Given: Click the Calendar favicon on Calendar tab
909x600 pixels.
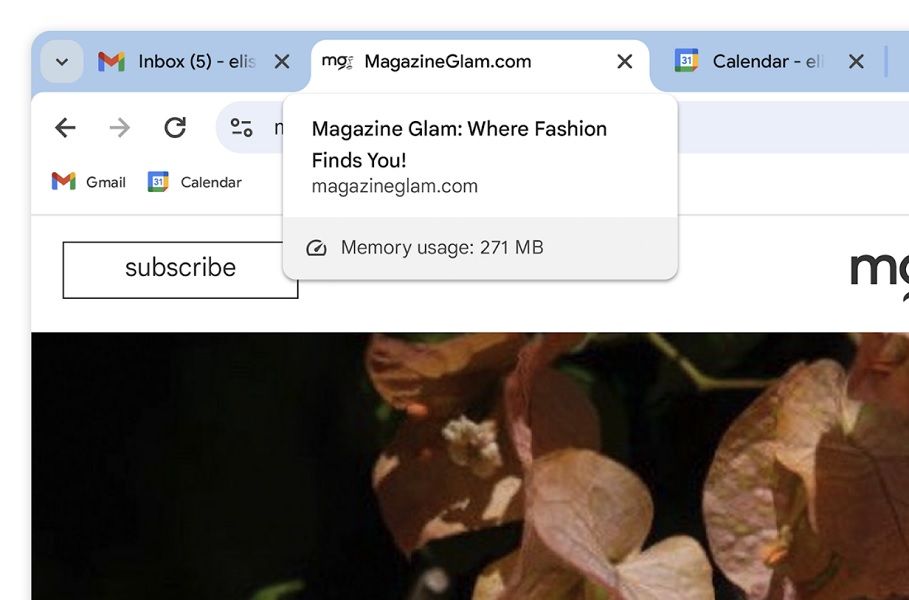Looking at the screenshot, I should pyautogui.click(x=686, y=61).
